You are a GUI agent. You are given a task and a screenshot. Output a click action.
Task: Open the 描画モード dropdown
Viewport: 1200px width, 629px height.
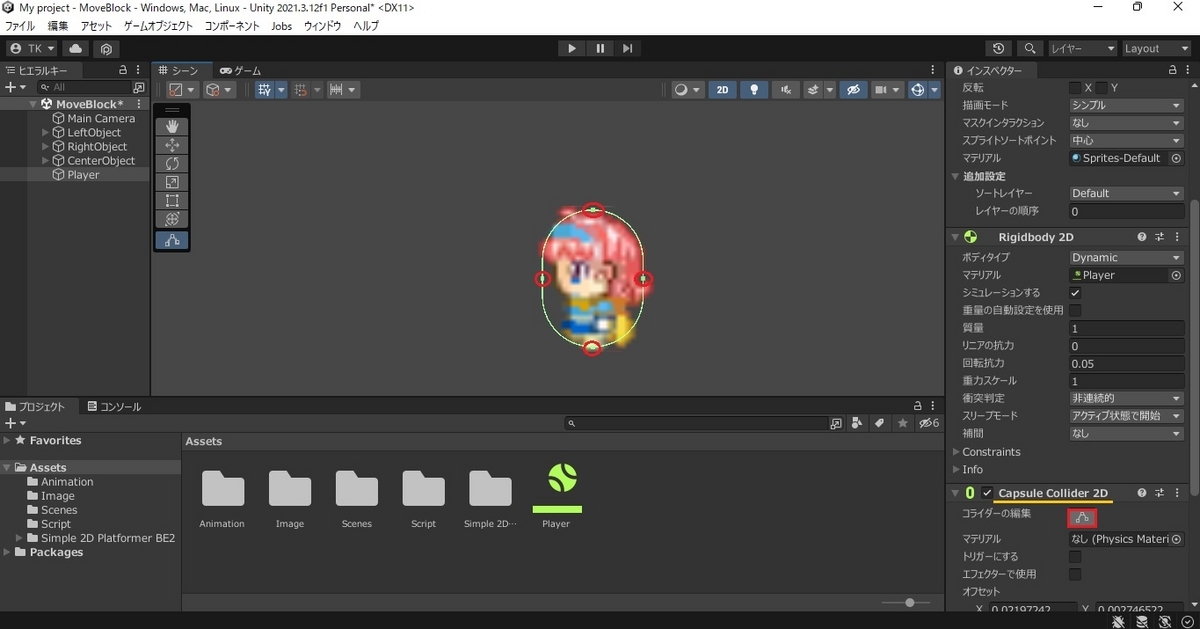(1126, 105)
